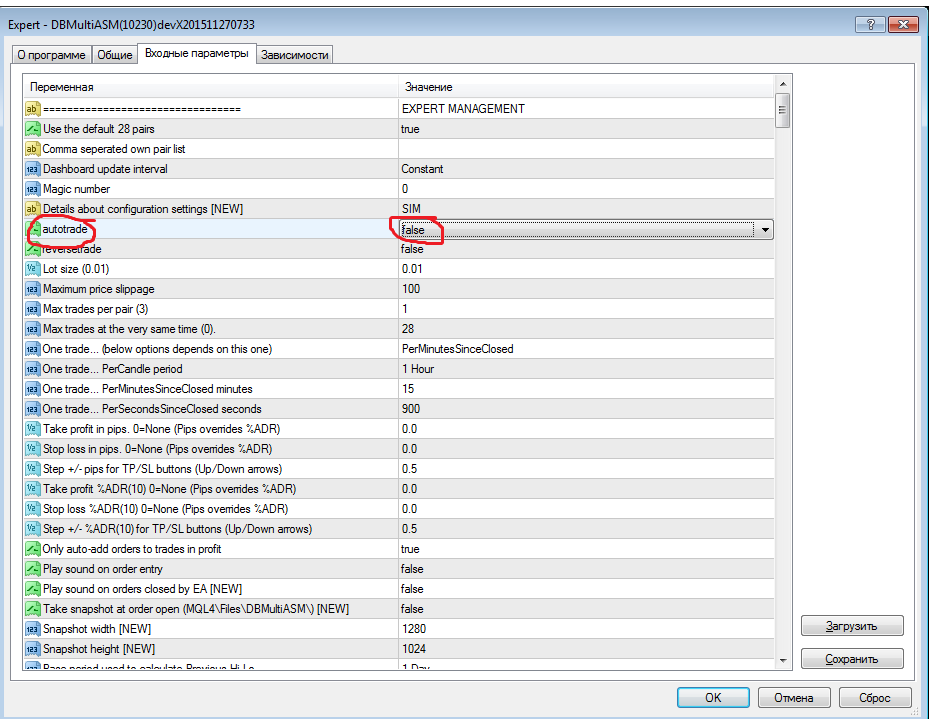Image resolution: width=933 pixels, height=719 pixels.
Task: Click the double icon of 'Stop loss in pips' row
Action: pyautogui.click(x=32, y=449)
